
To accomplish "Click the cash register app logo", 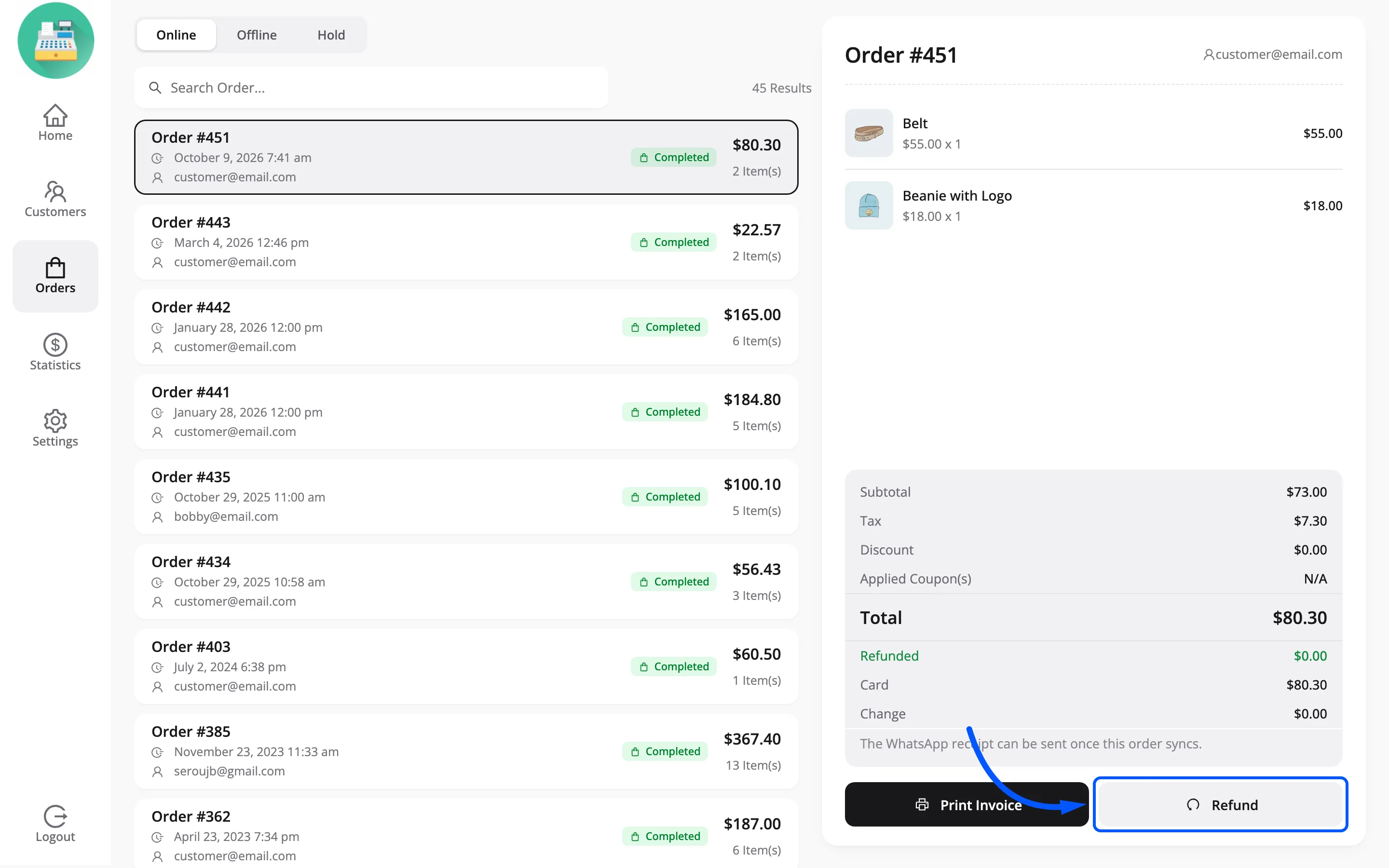I will (55, 40).
